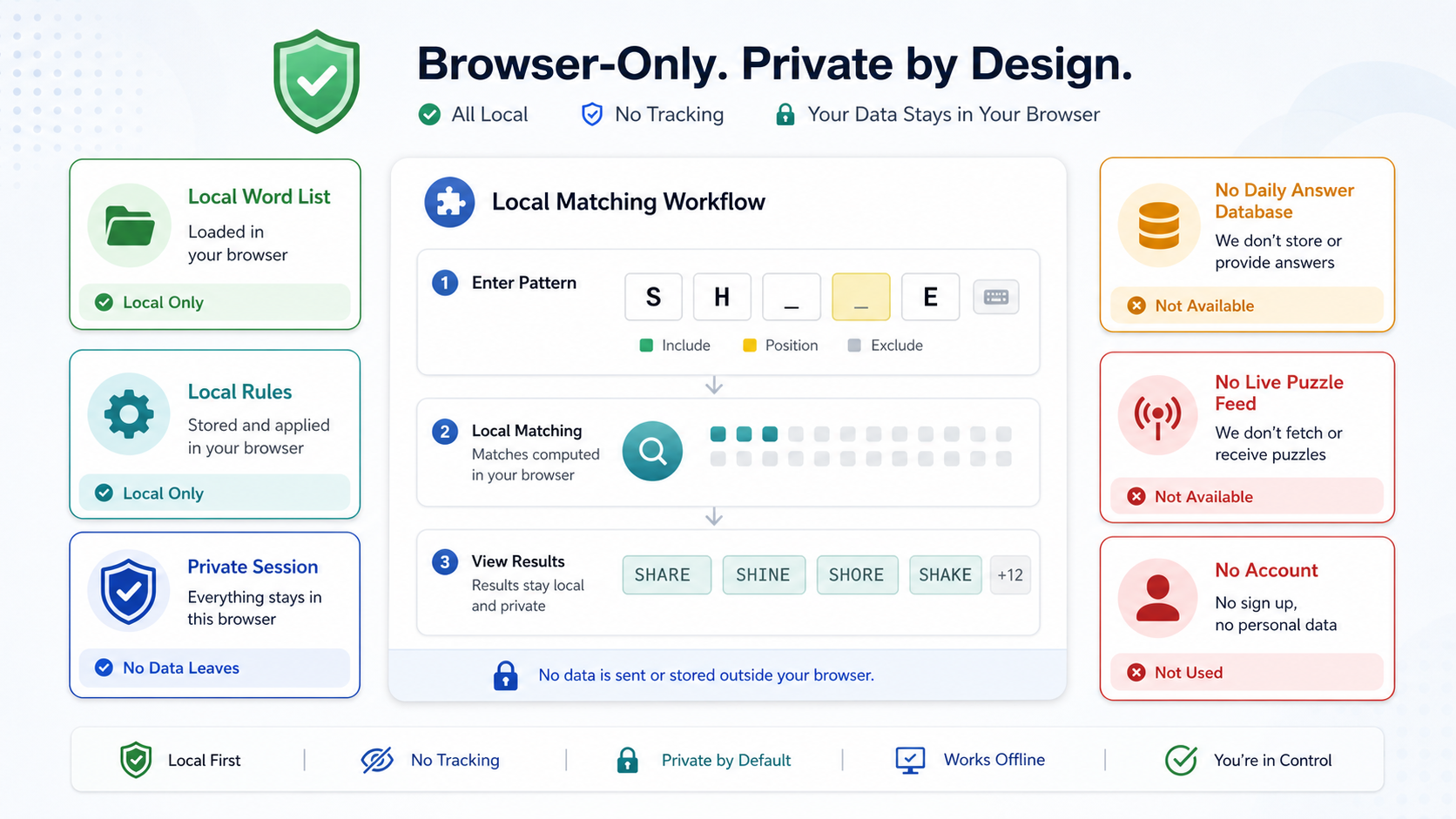Expand the +12 more results chip
This screenshot has height=819, width=1456.
coord(1010,575)
